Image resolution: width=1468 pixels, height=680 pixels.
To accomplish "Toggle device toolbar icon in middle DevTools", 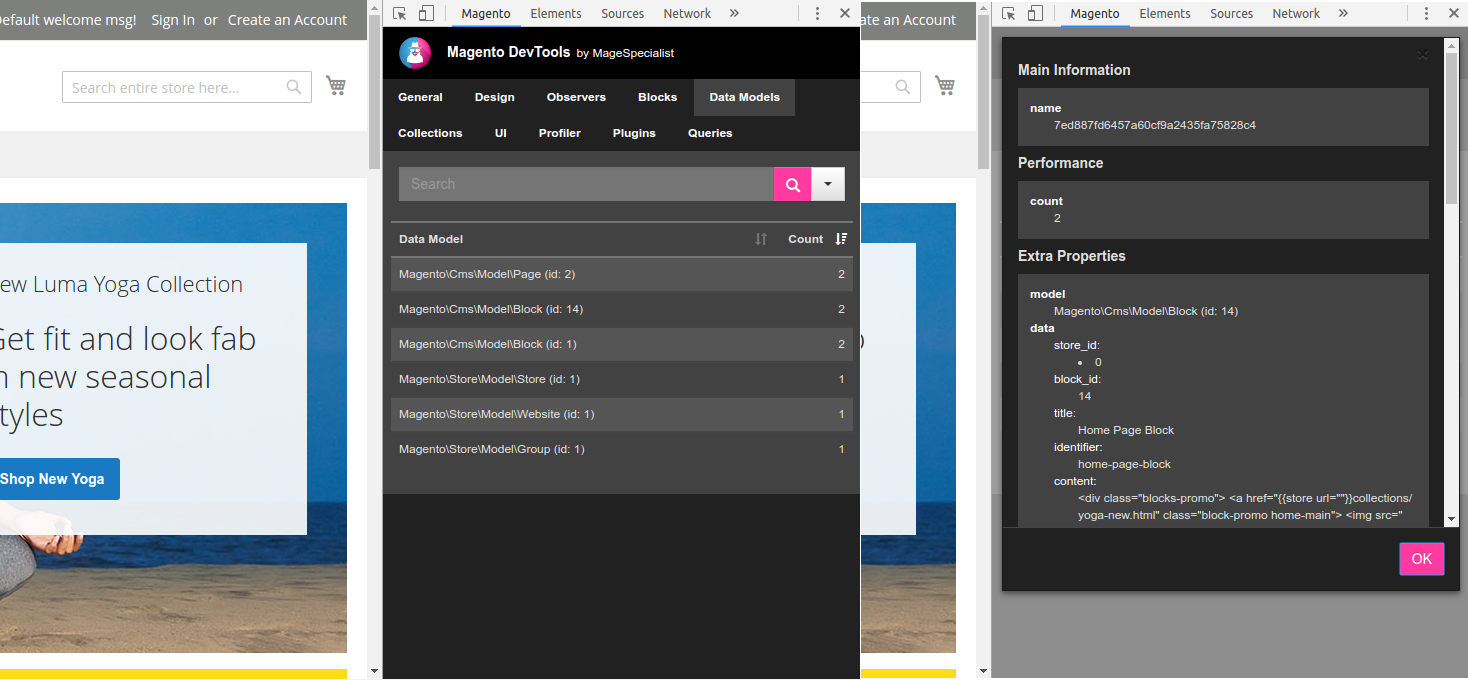I will point(427,13).
